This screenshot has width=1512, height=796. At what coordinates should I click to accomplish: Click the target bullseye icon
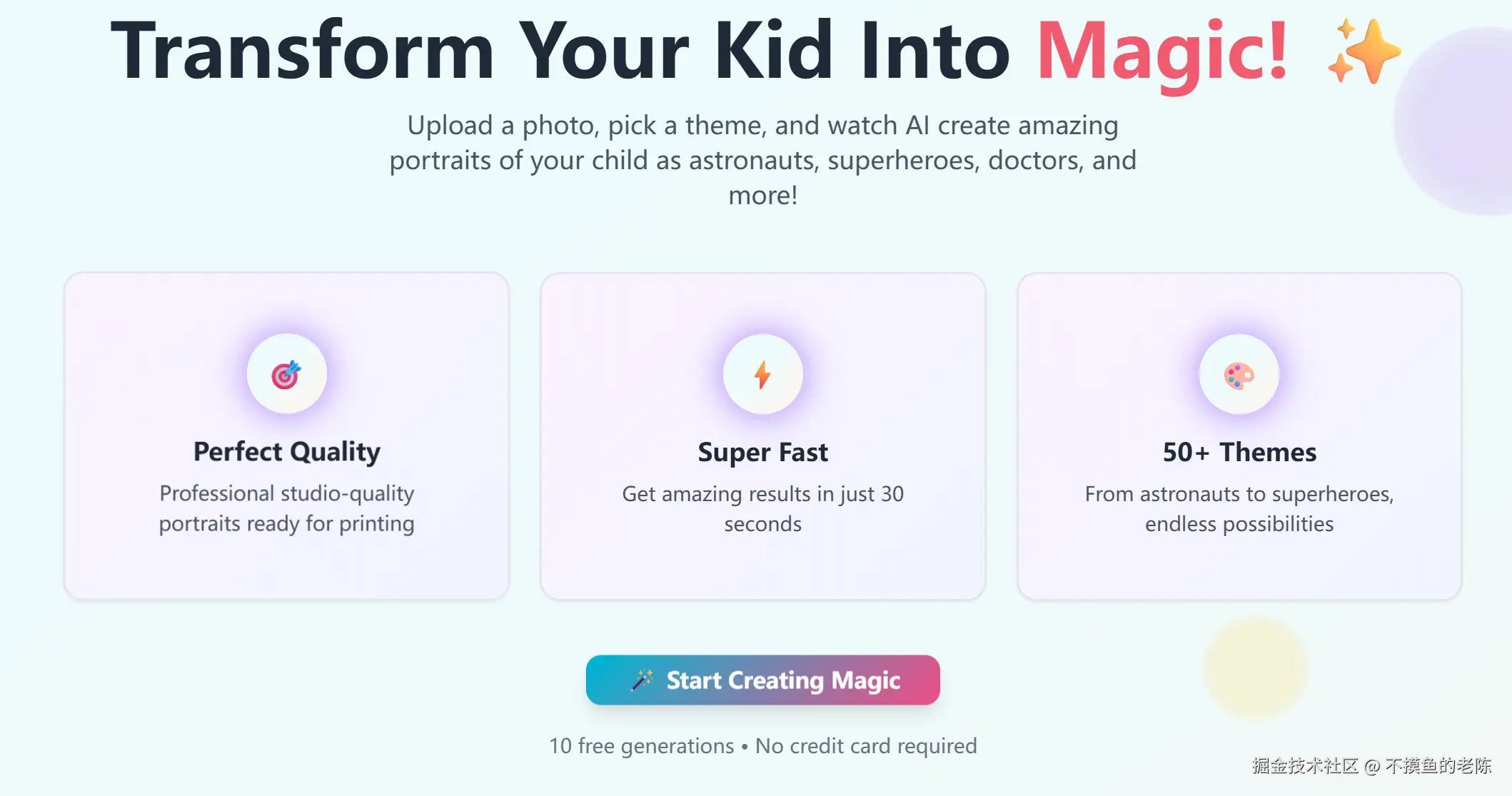tap(286, 374)
